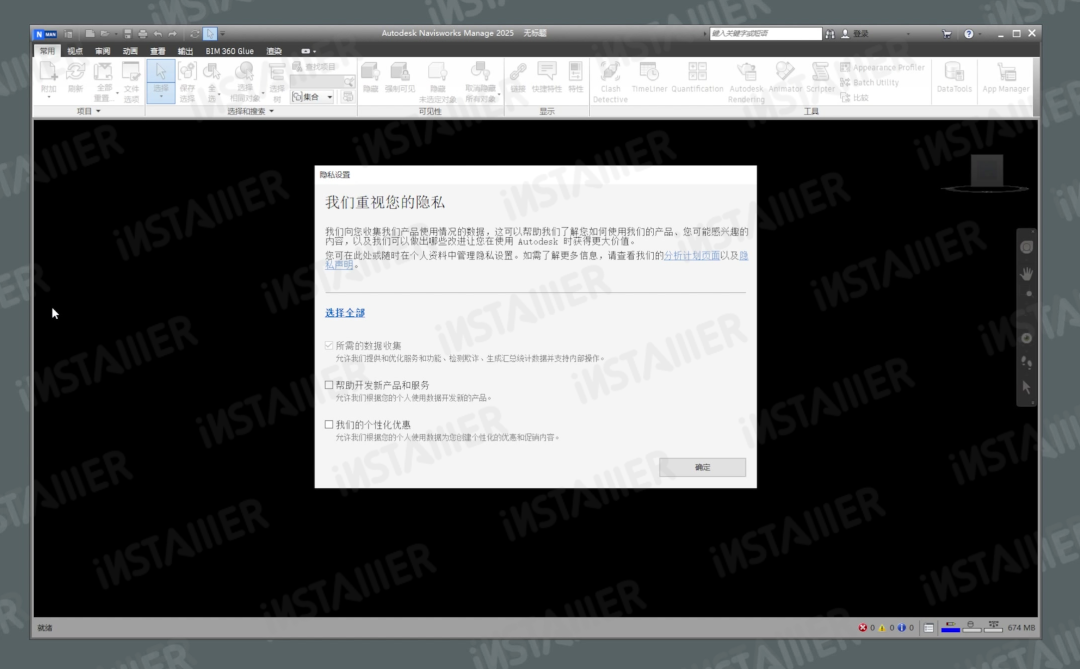Click the Reset All (全部重置) icon
The image size is (1080, 669).
pyautogui.click(x=103, y=71)
